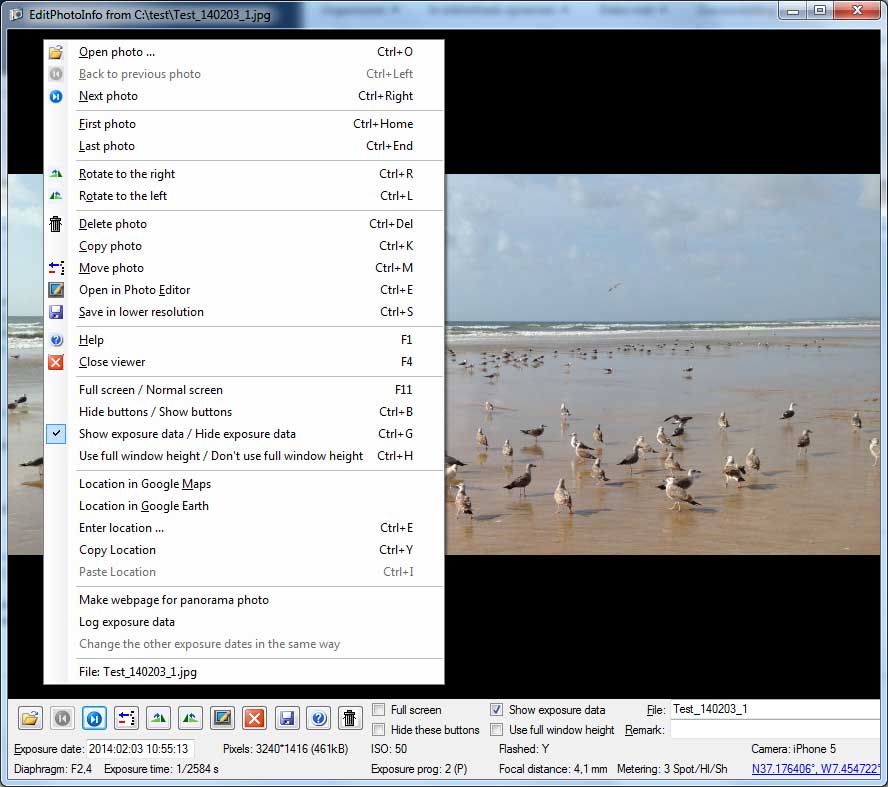This screenshot has width=888, height=787.
Task: Click the Move photo toolbar icon
Action: 127,718
